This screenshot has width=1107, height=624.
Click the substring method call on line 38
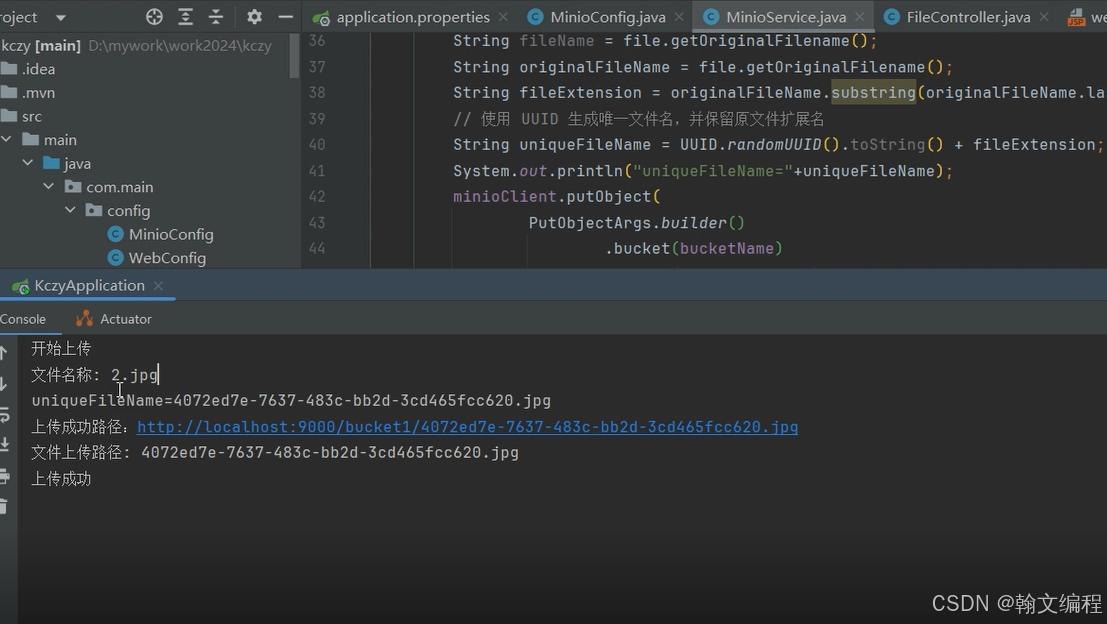873,92
